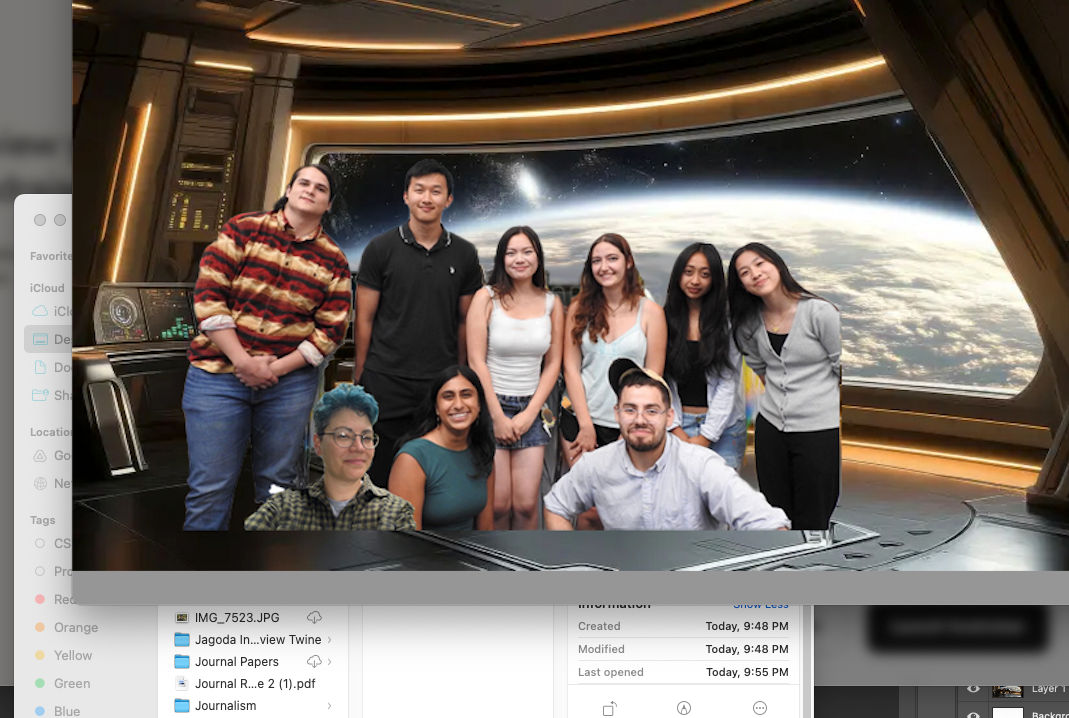Click the Documents icon in the sidebar

40,367
